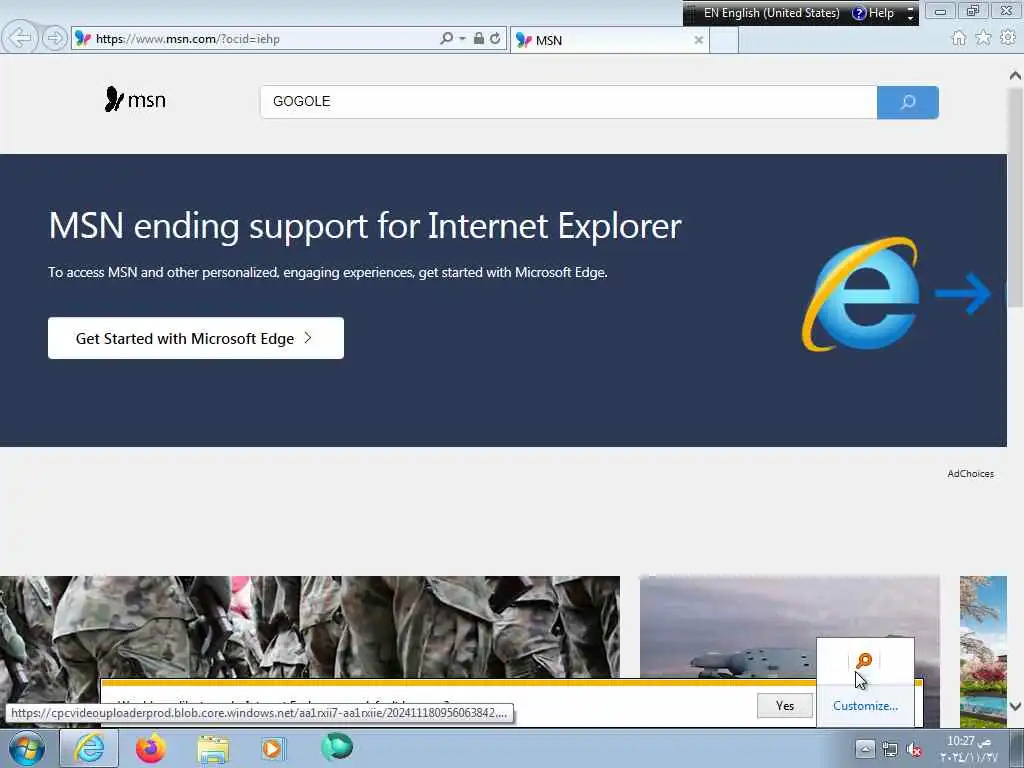Click the blue MSN search button
The height and width of the screenshot is (768, 1024).
coord(908,102)
